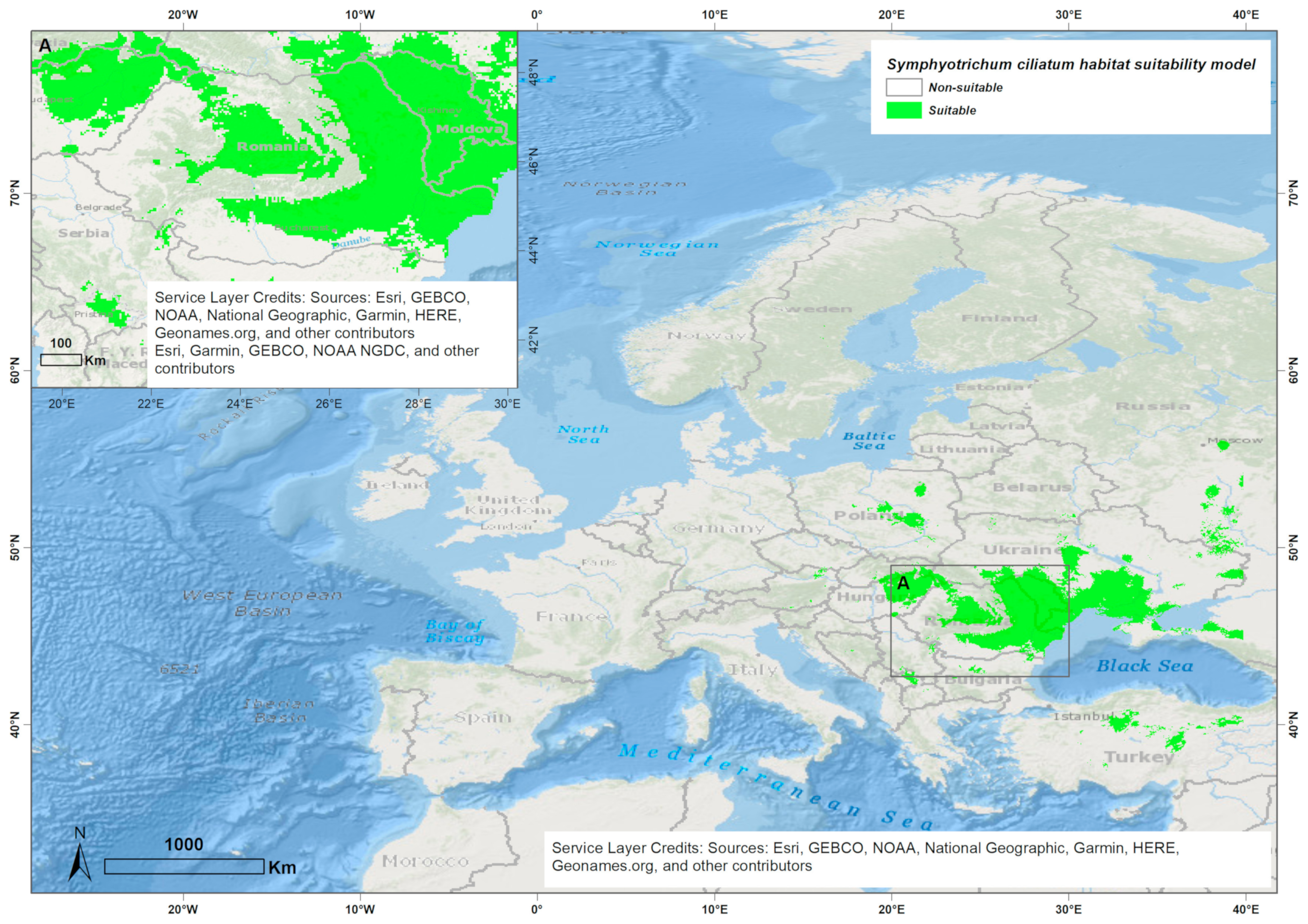
Task: Click the Baltic Sea label
Action: tap(869, 441)
